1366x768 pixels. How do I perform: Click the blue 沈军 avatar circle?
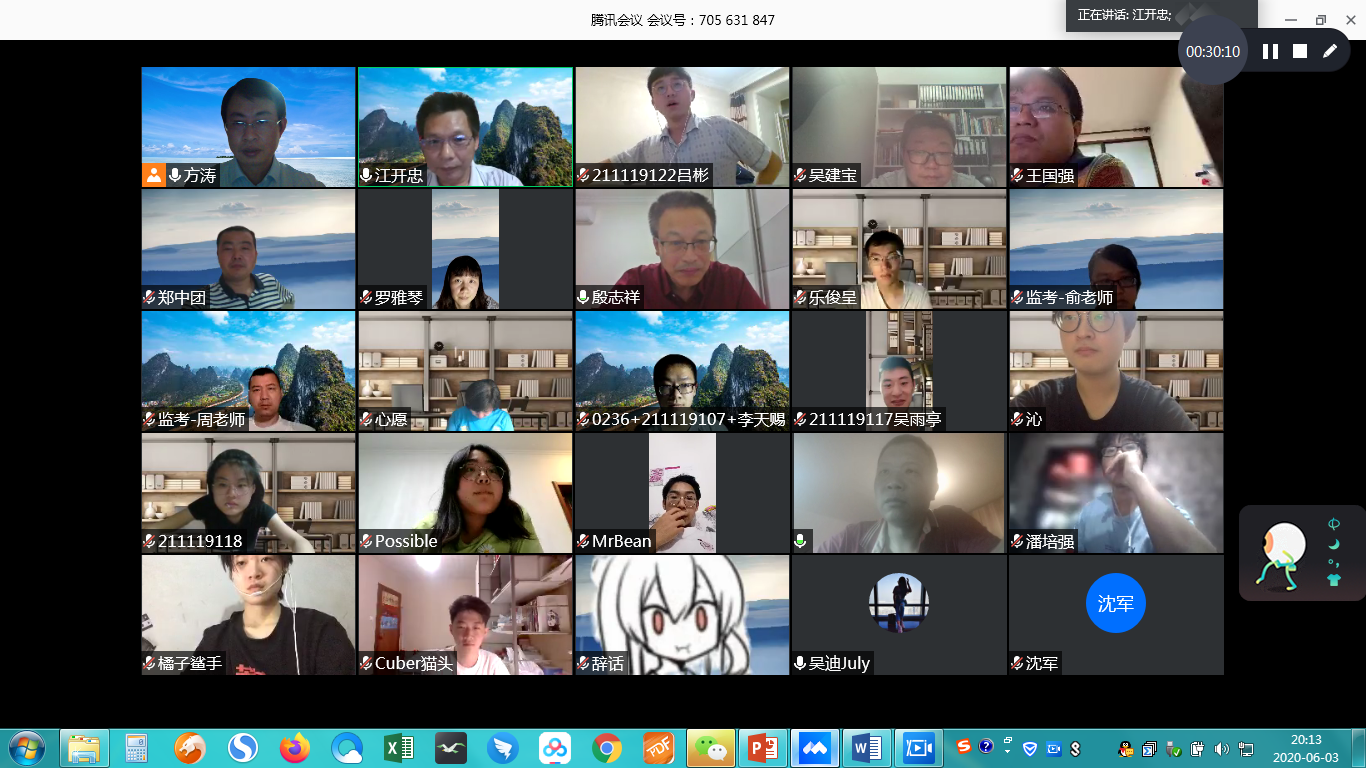pos(1115,603)
